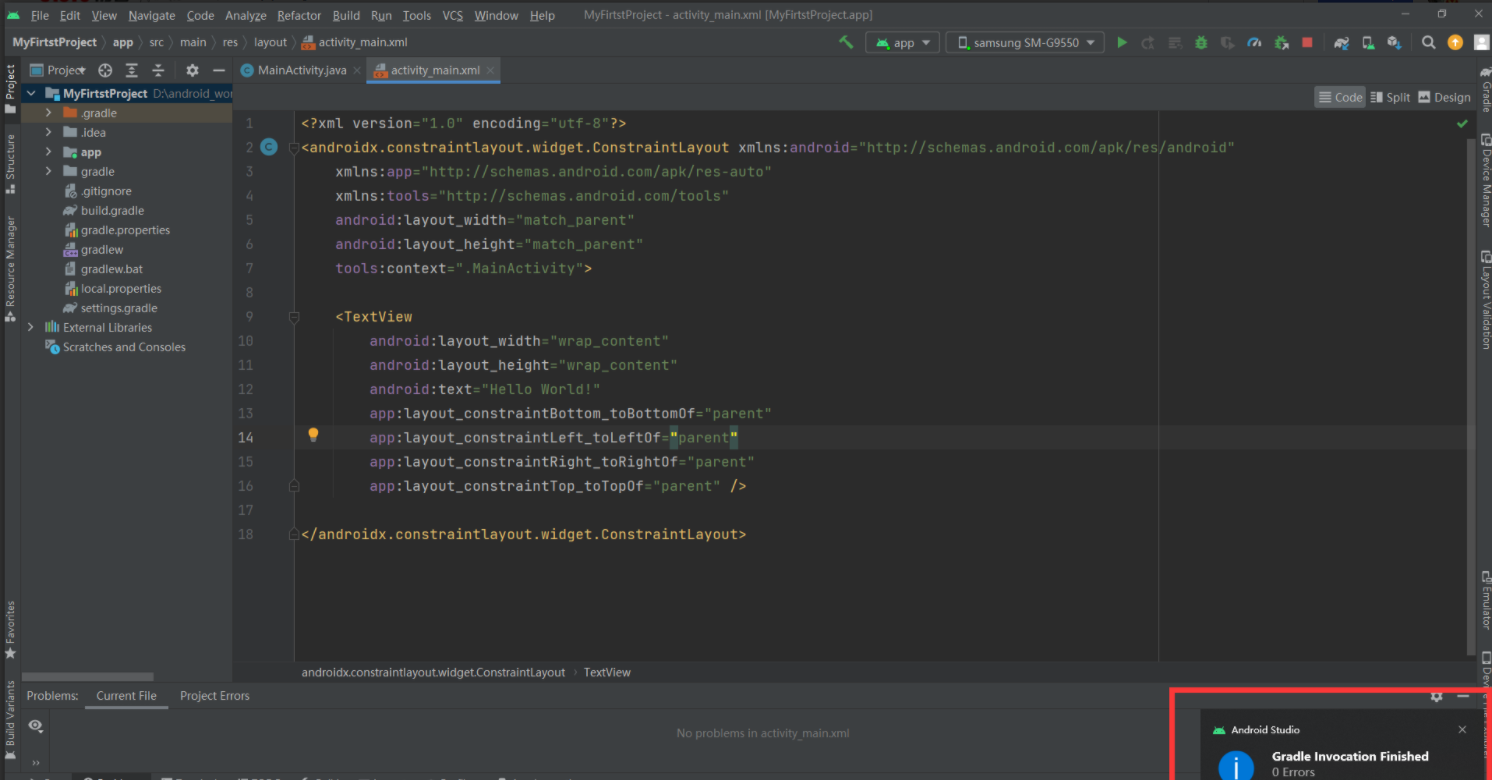
Task: Open the Profiler gauge icon
Action: point(1254,43)
